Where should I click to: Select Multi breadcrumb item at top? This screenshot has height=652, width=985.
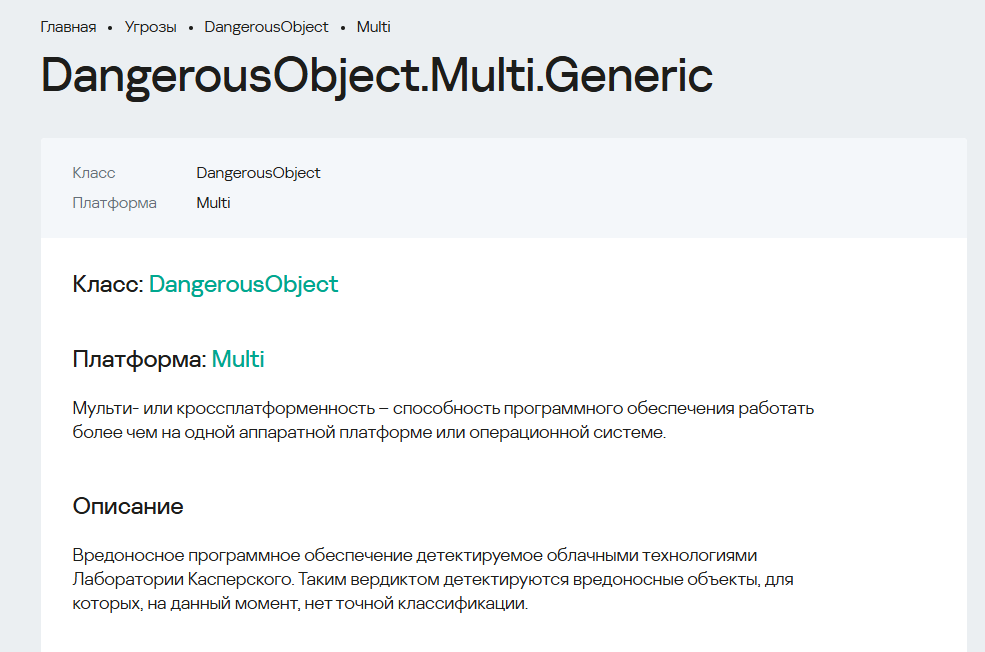click(x=374, y=27)
